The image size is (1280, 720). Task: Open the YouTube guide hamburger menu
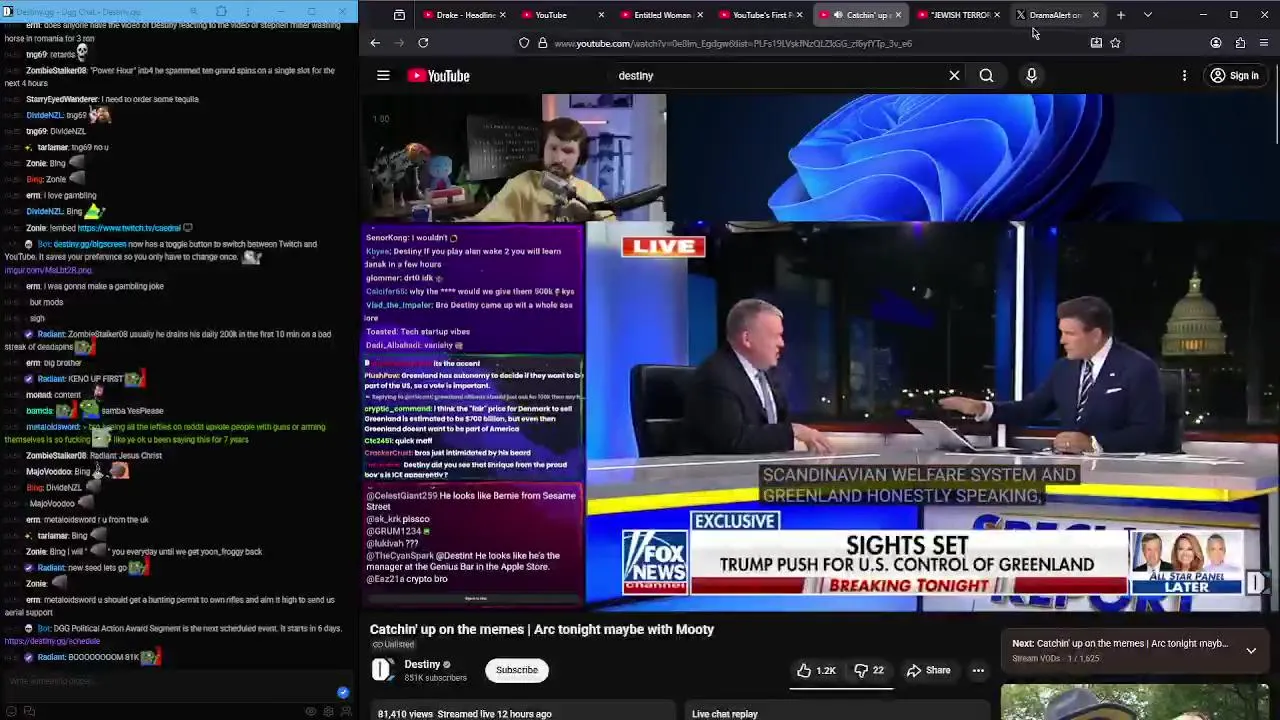[x=383, y=75]
